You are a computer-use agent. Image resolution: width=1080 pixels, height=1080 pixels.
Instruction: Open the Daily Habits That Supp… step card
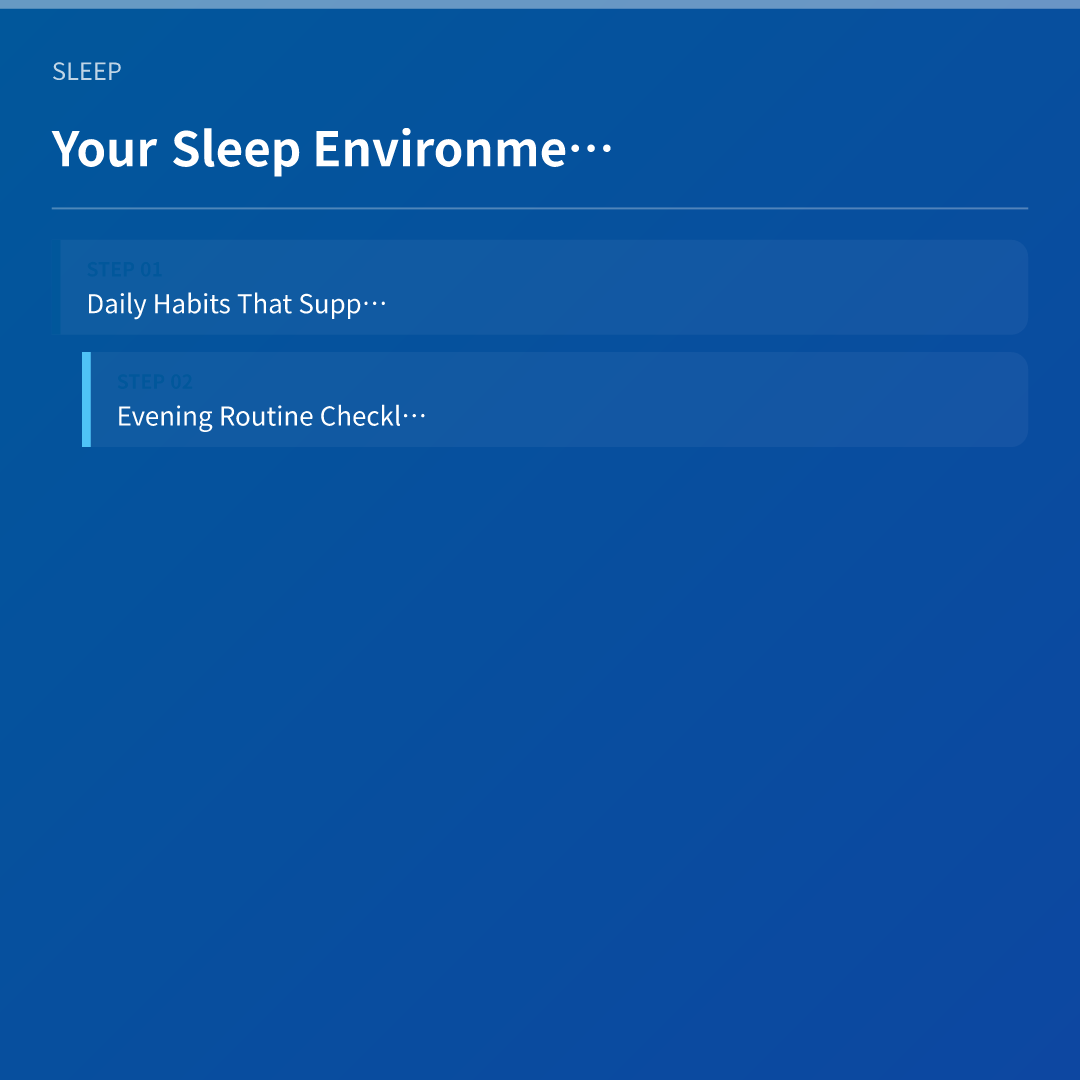(540, 287)
